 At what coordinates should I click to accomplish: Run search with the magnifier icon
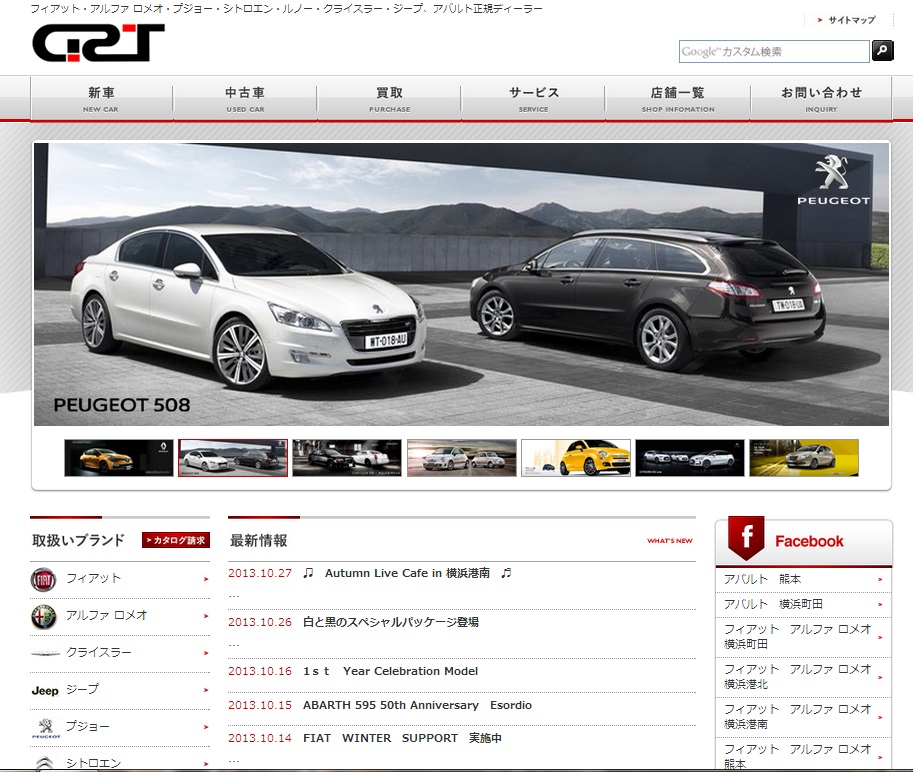881,50
